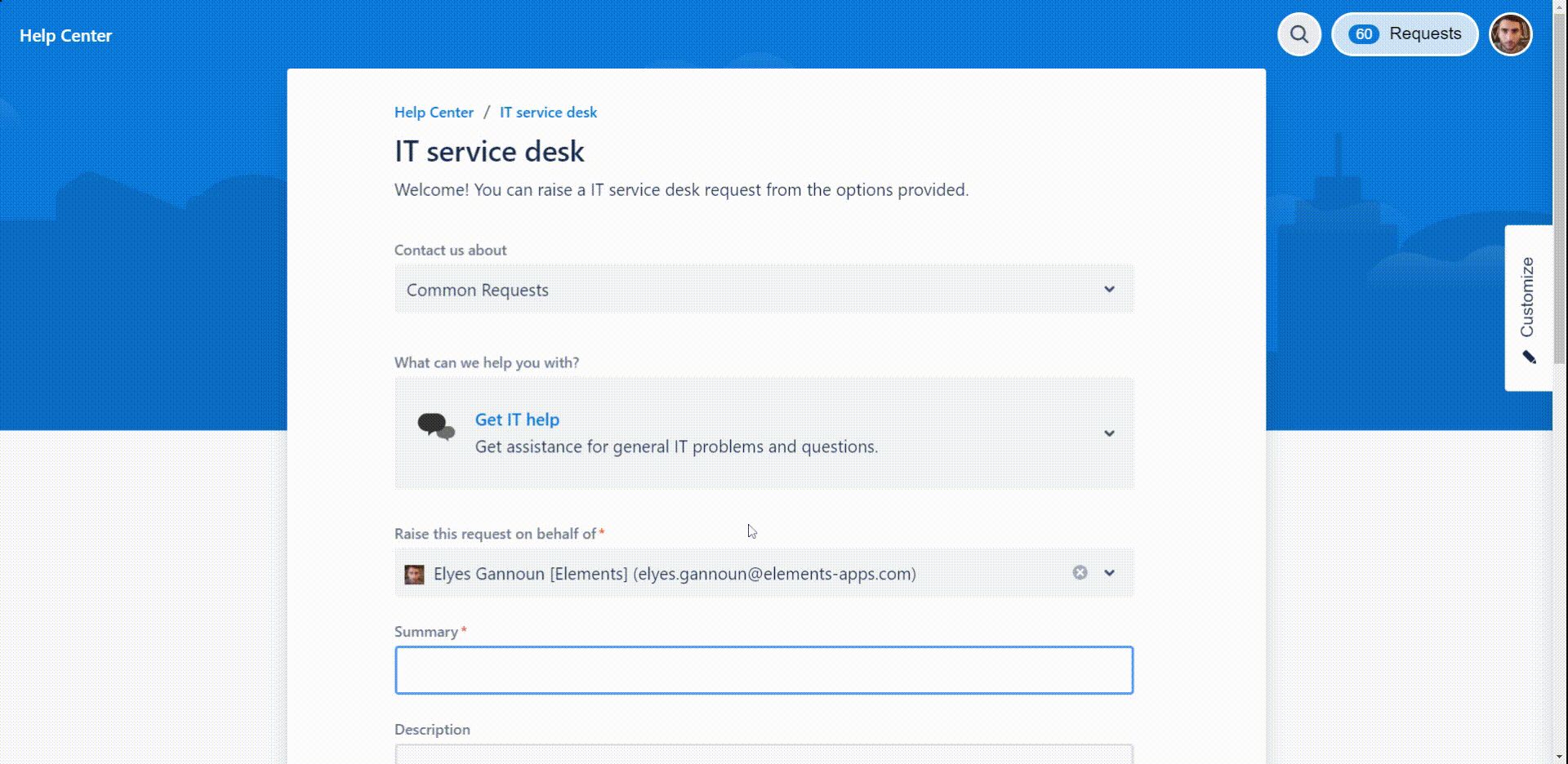Click the 60 requests count badge
The height and width of the screenshot is (764, 1568).
click(1363, 34)
